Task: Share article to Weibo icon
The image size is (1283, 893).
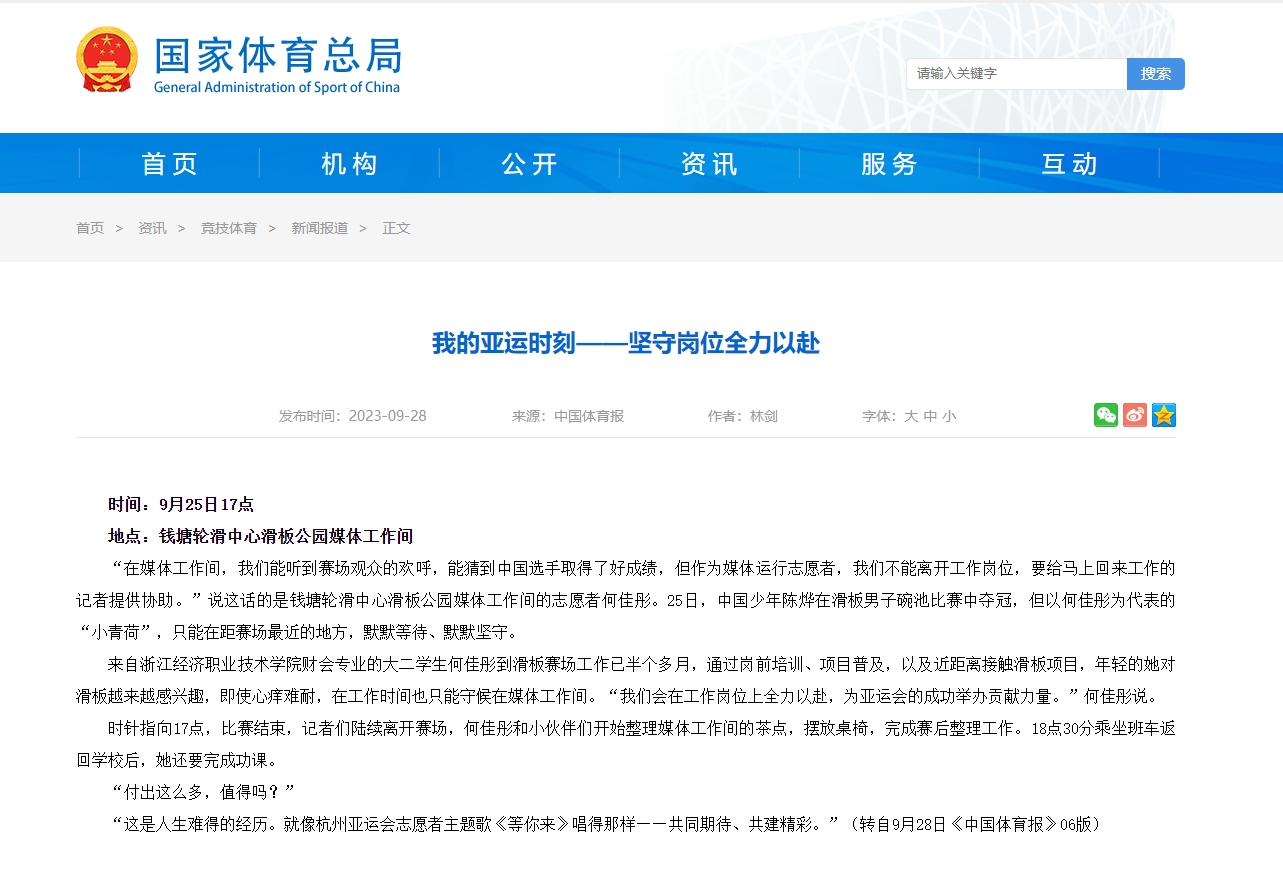Action: point(1134,415)
